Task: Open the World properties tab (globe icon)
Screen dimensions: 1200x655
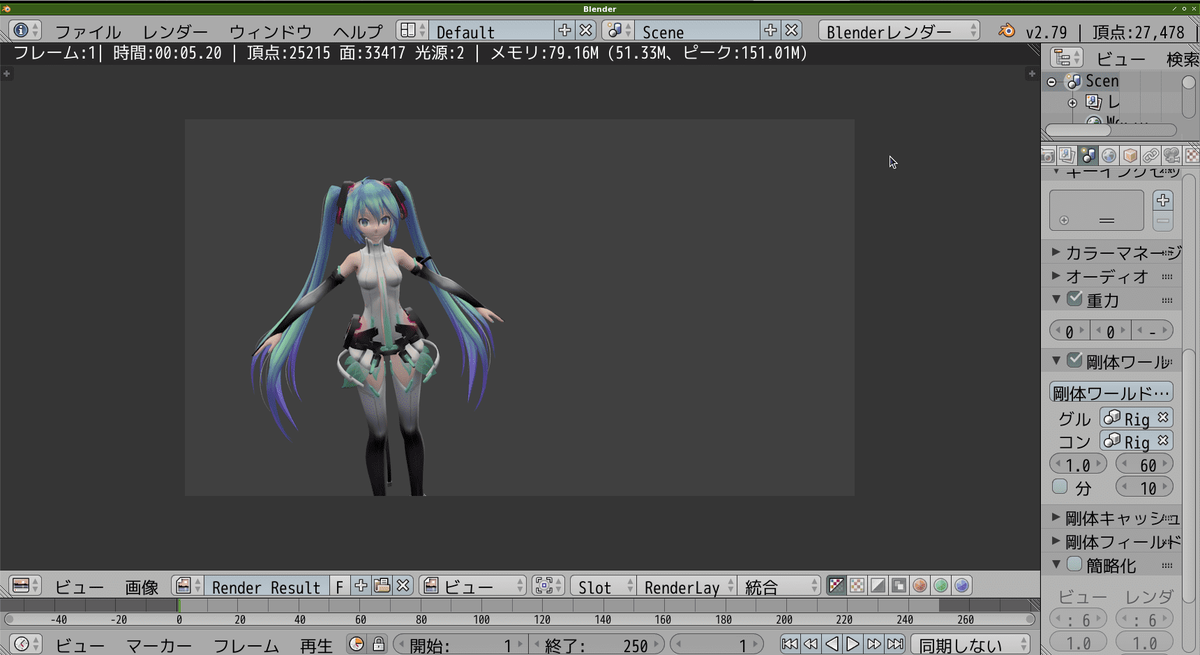Action: [x=1109, y=155]
